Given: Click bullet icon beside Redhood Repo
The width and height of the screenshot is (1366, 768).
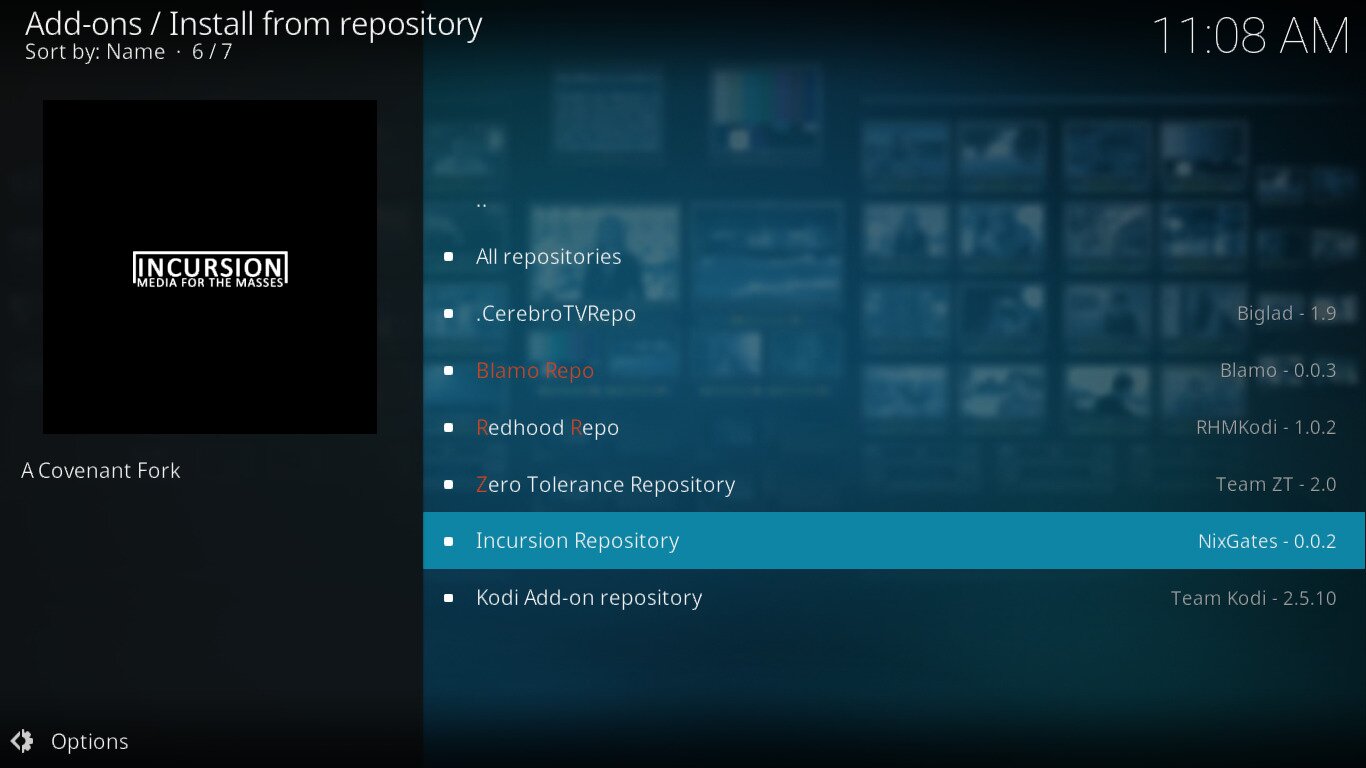Looking at the screenshot, I should coord(448,428).
